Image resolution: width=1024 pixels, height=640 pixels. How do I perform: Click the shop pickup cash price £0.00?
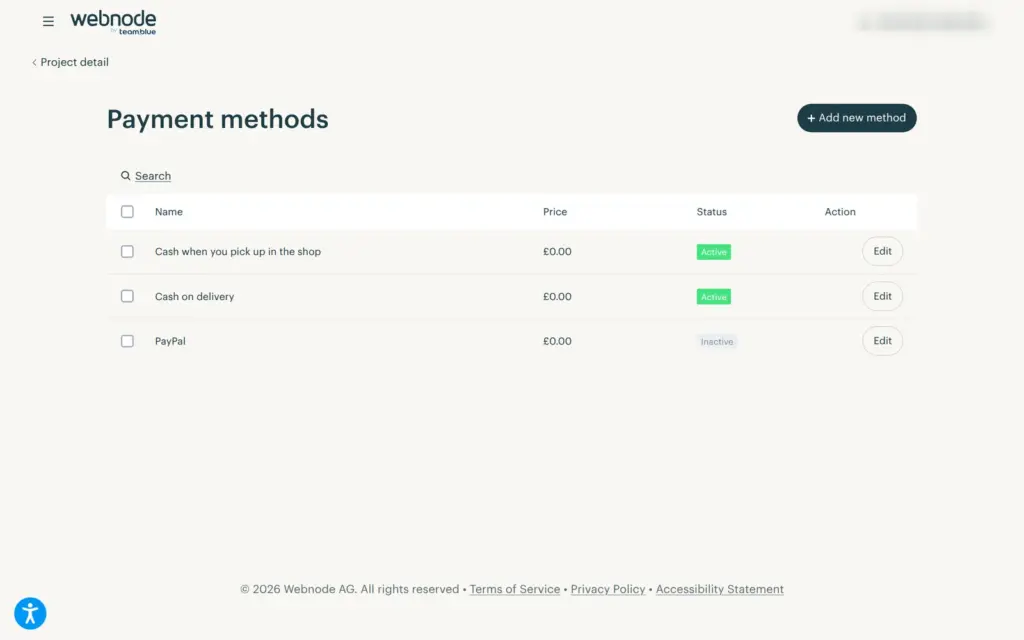tap(557, 251)
